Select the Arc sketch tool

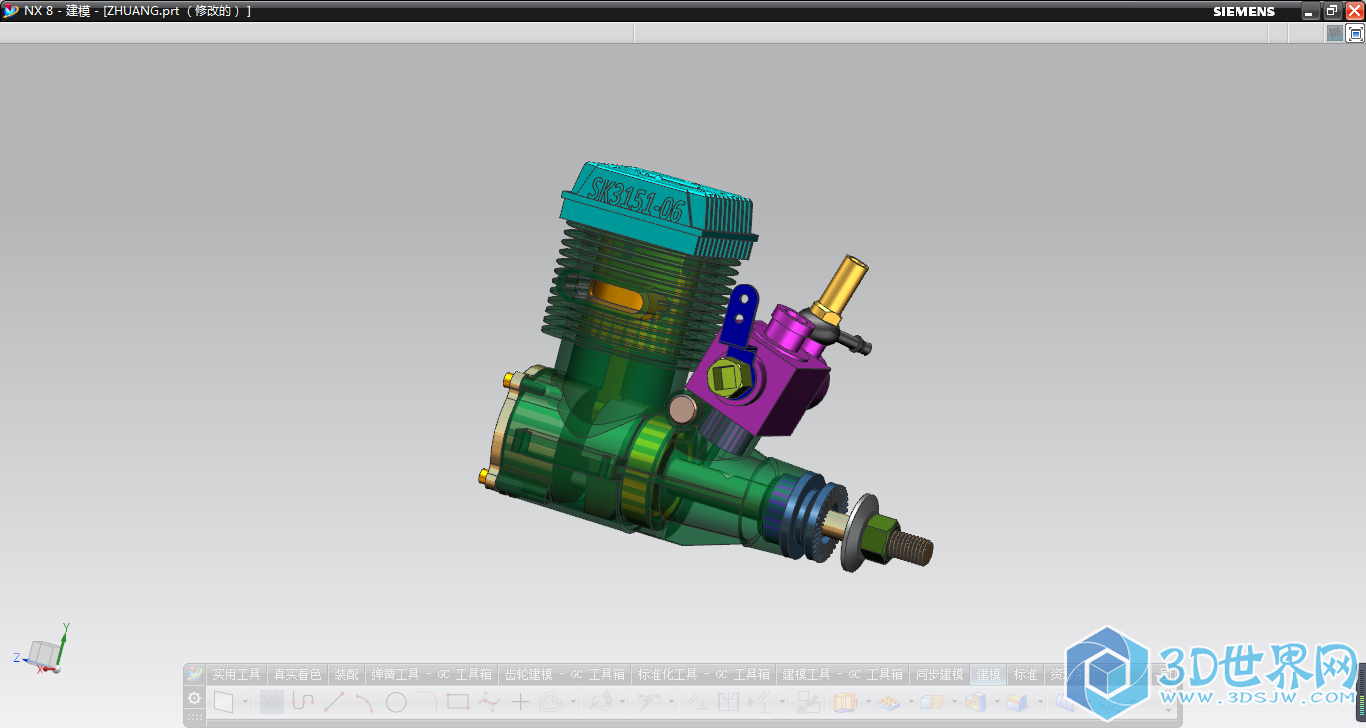[364, 701]
